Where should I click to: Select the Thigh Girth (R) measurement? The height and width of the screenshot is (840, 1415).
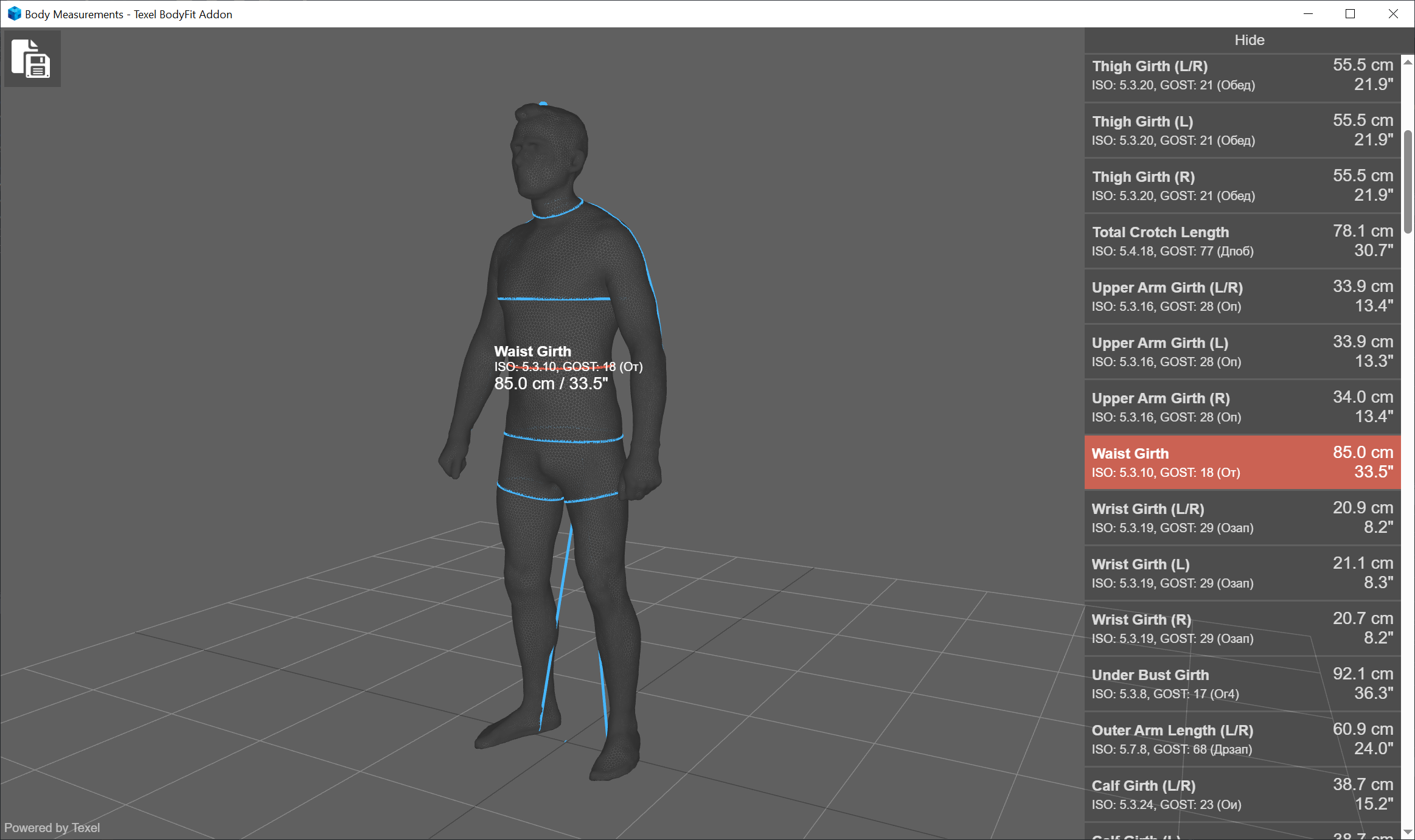[1241, 185]
